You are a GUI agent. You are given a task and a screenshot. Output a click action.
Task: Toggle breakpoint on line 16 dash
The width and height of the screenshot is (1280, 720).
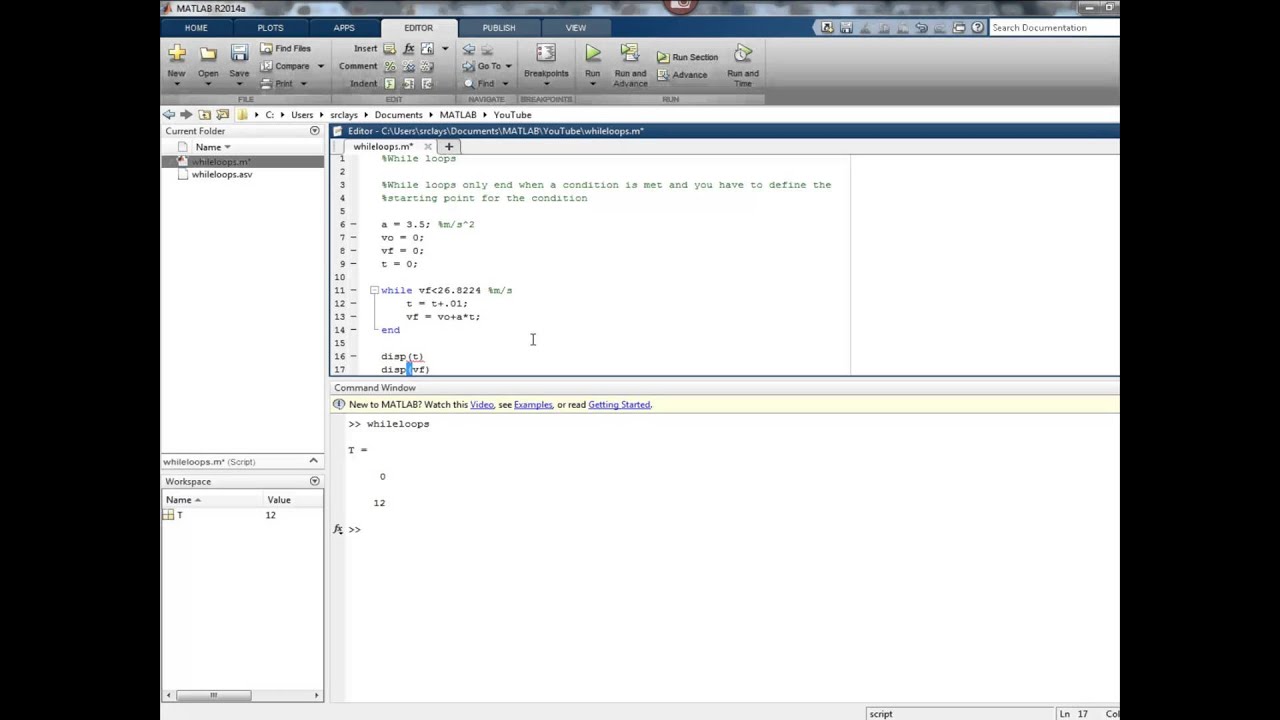(353, 356)
